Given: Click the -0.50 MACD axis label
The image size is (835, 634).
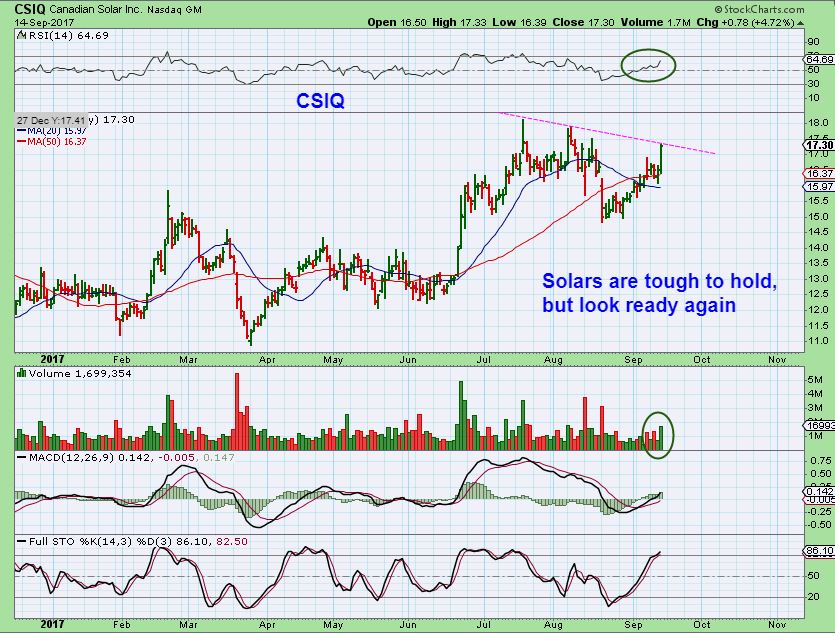Looking at the screenshot, I should [819, 525].
